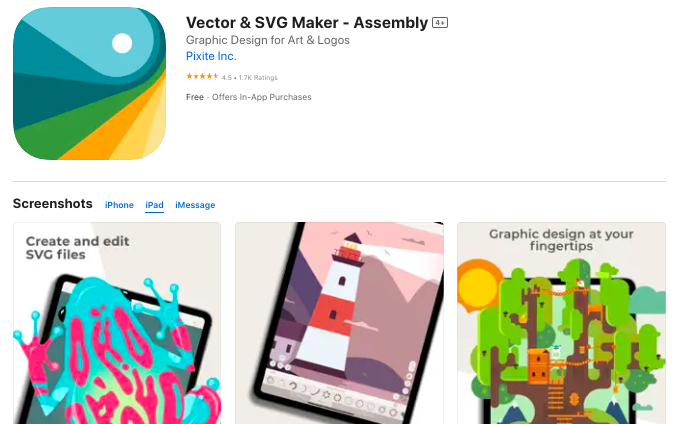Switch to the iMessage screenshots tab
This screenshot has height=424, width=684.
pos(195,205)
